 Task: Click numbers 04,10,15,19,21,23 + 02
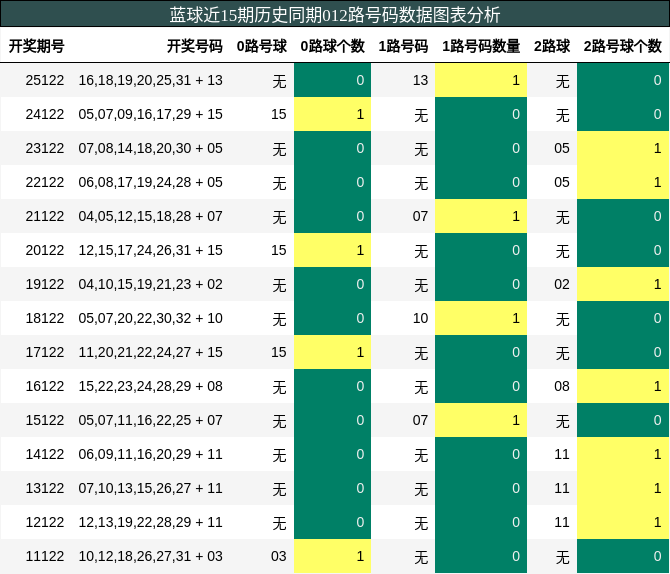coord(150,284)
